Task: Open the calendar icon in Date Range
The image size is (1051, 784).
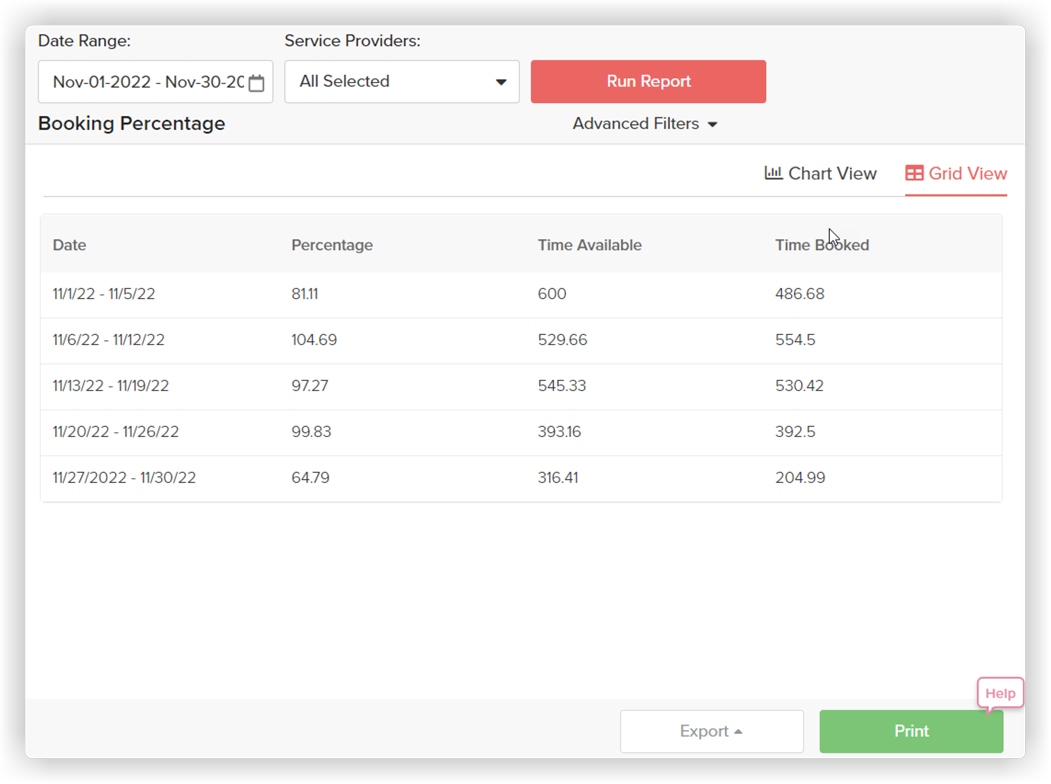Action: click(x=256, y=82)
